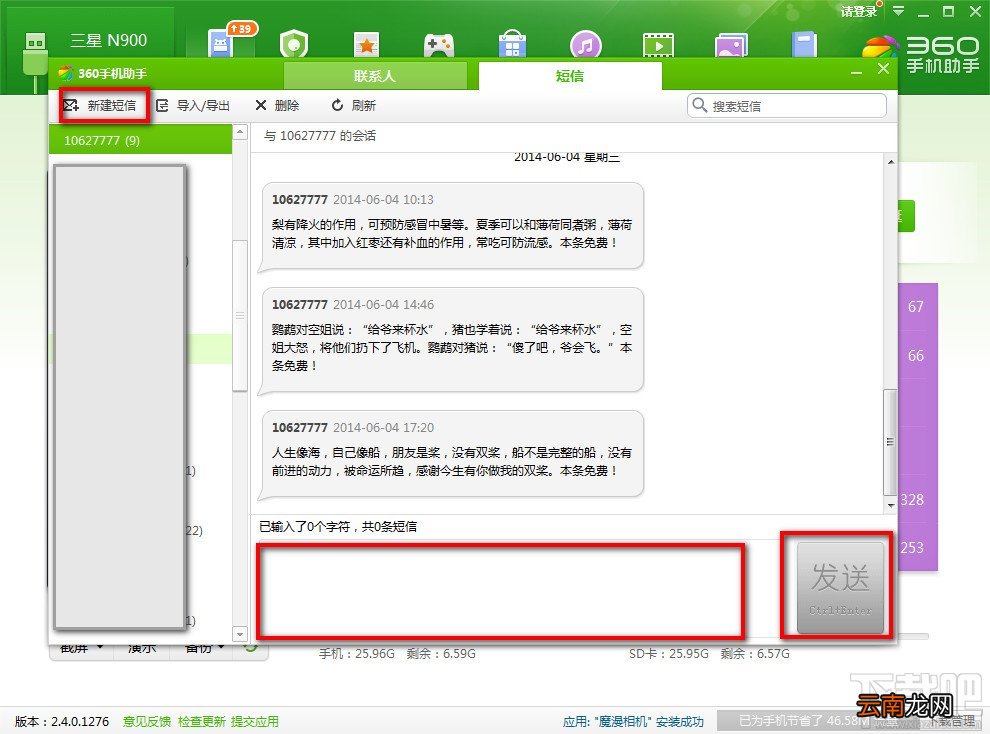
Task: Click the 版本：2.4.0.1276 version text
Action: (x=62, y=721)
